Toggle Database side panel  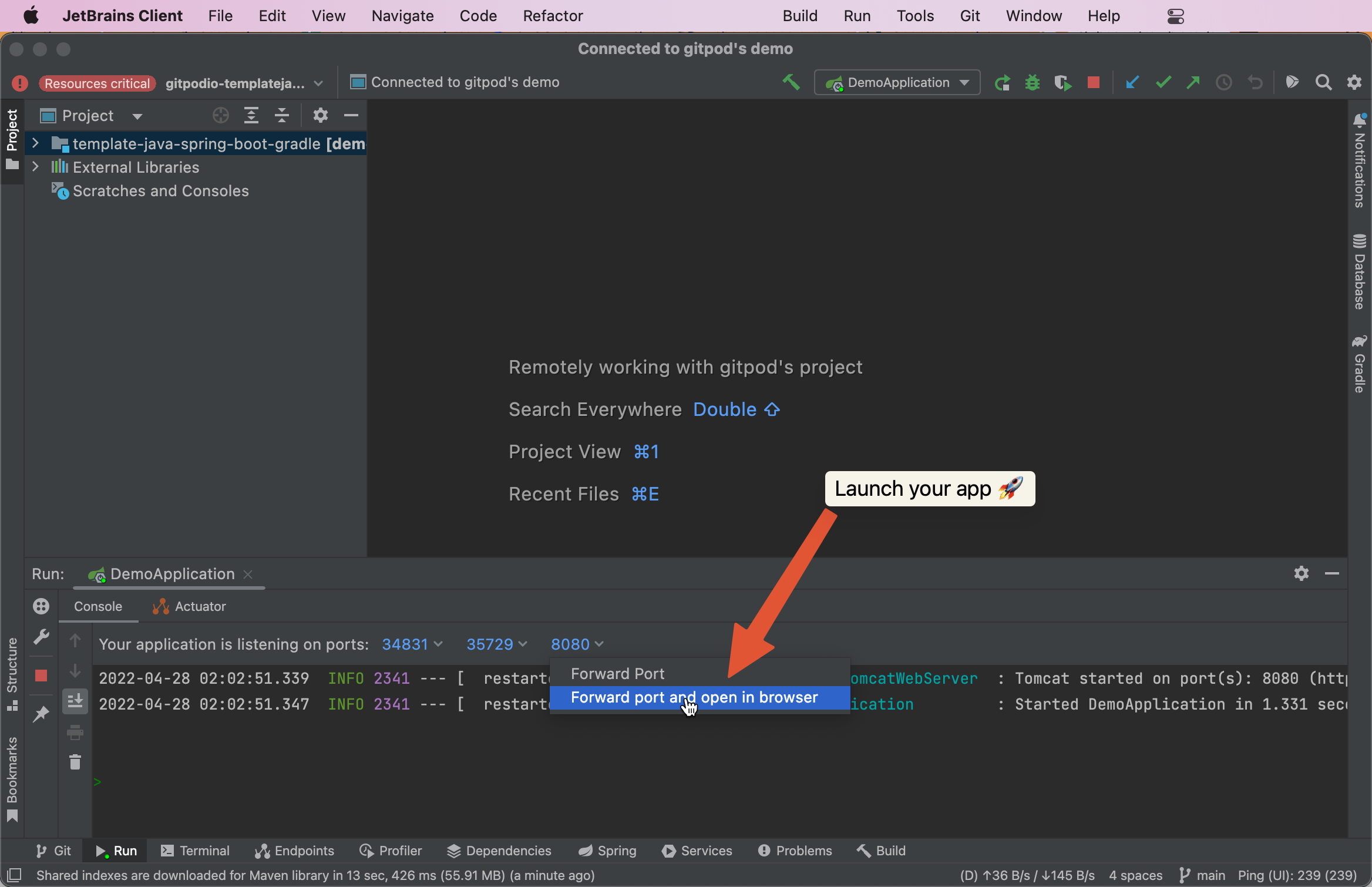1359,272
